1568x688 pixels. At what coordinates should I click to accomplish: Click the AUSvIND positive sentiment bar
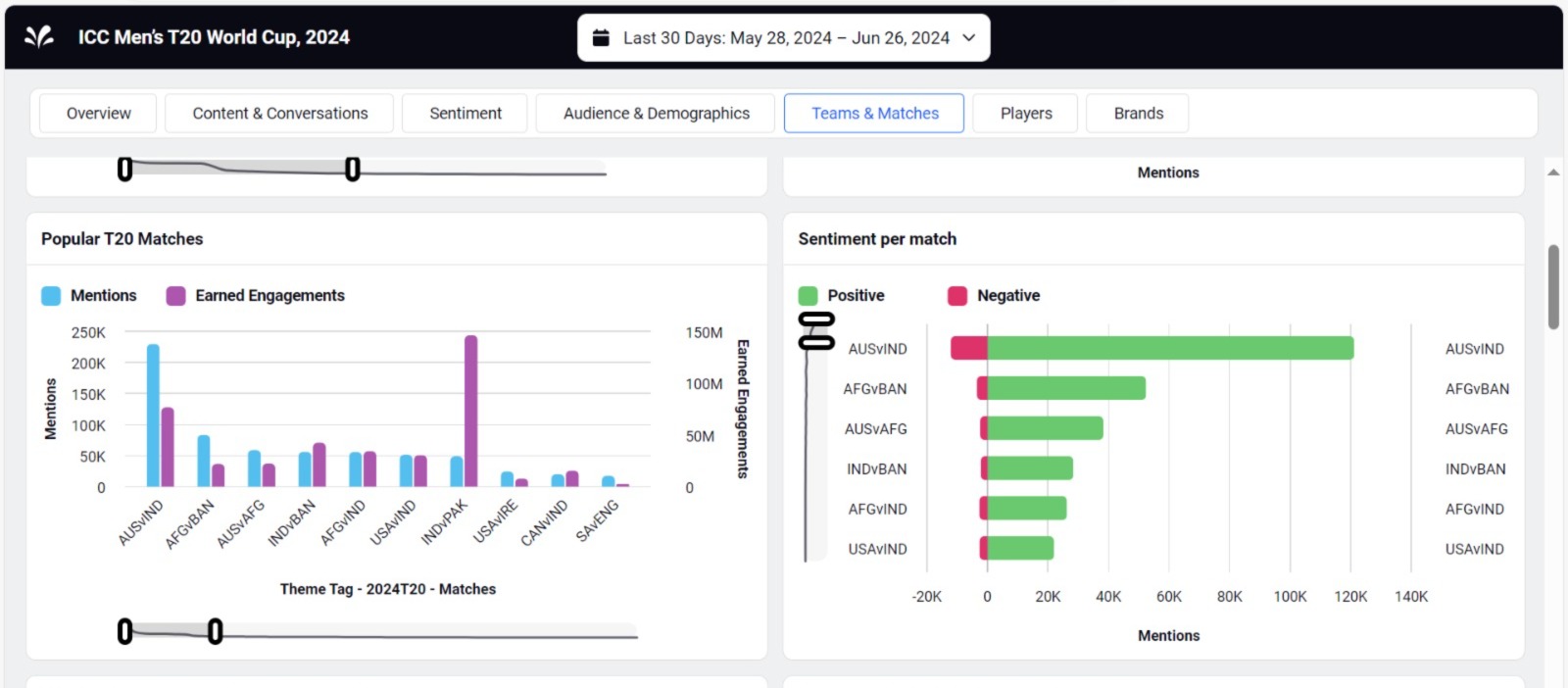click(x=1169, y=349)
